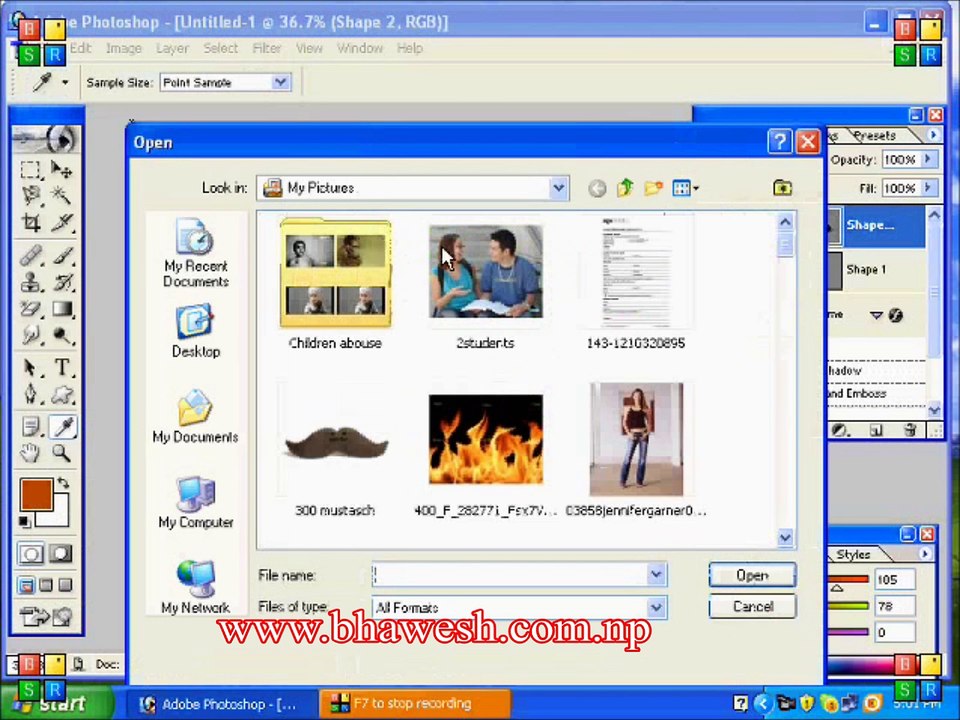Go to My Recent Documents
Viewport: 960px width, 720px height.
click(x=196, y=253)
